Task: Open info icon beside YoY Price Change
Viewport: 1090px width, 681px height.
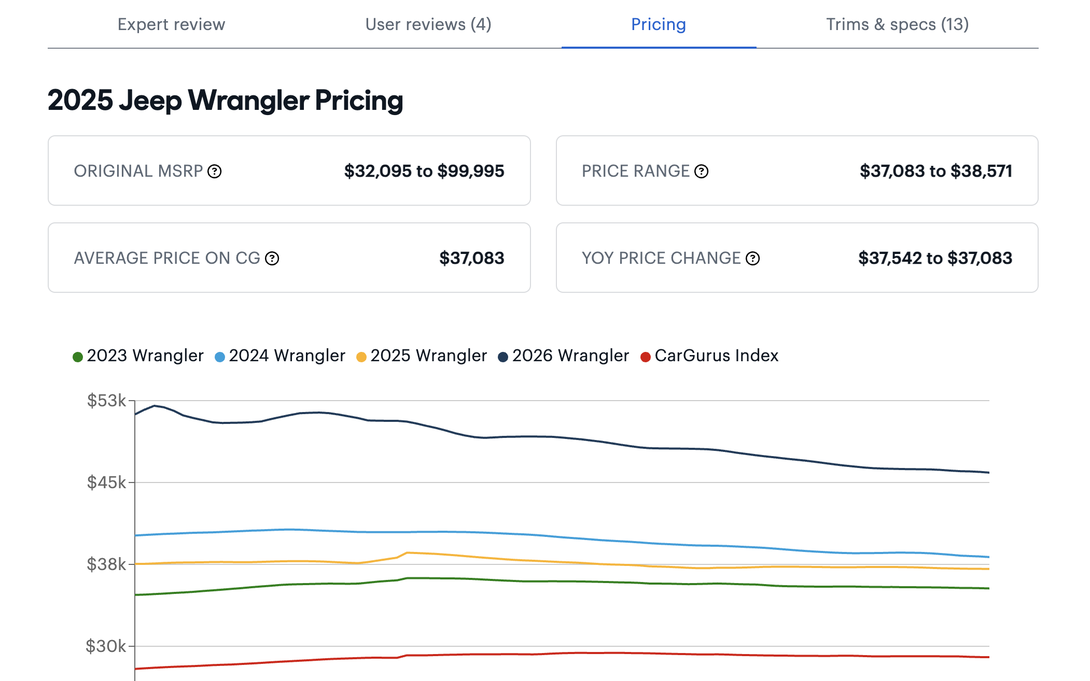Action: click(753, 259)
